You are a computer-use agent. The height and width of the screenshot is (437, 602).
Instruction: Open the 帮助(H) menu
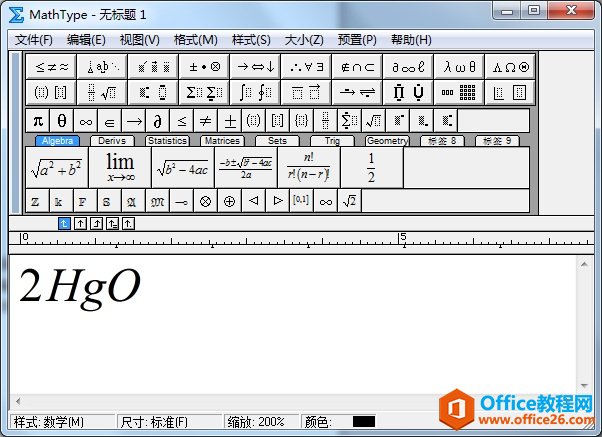click(411, 40)
